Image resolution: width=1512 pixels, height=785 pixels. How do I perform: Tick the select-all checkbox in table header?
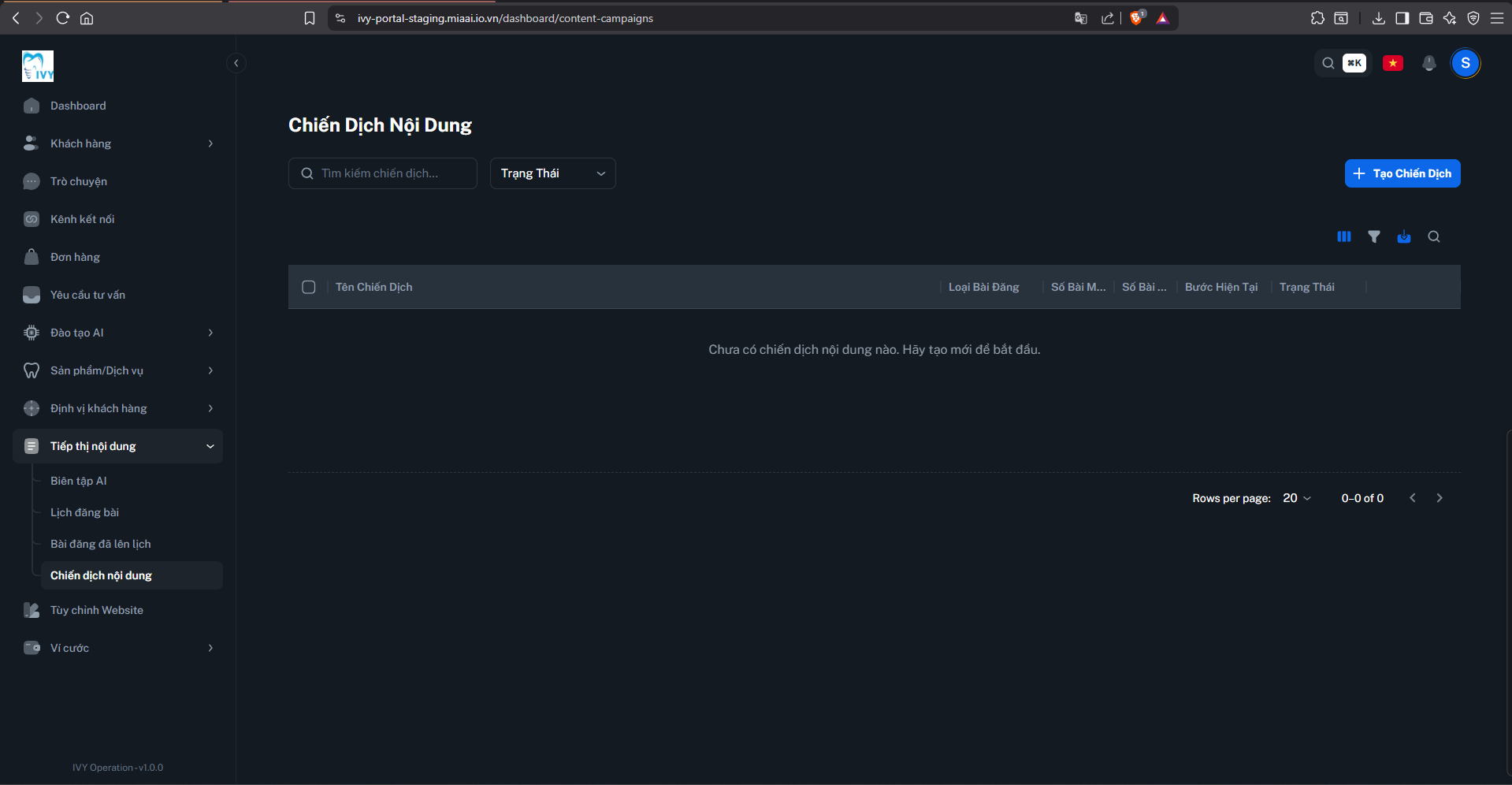(309, 287)
